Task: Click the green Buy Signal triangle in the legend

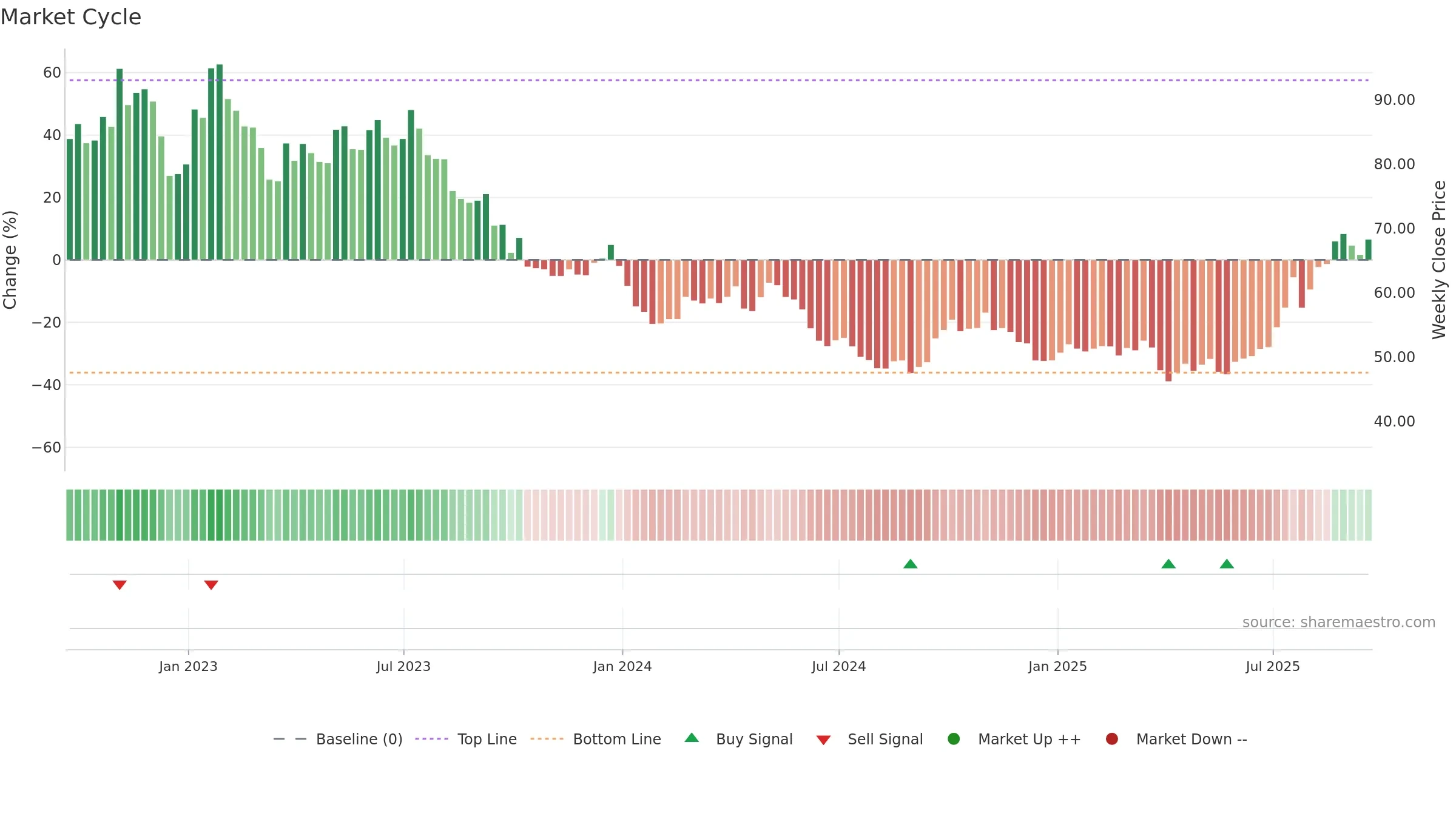Action: [x=692, y=738]
